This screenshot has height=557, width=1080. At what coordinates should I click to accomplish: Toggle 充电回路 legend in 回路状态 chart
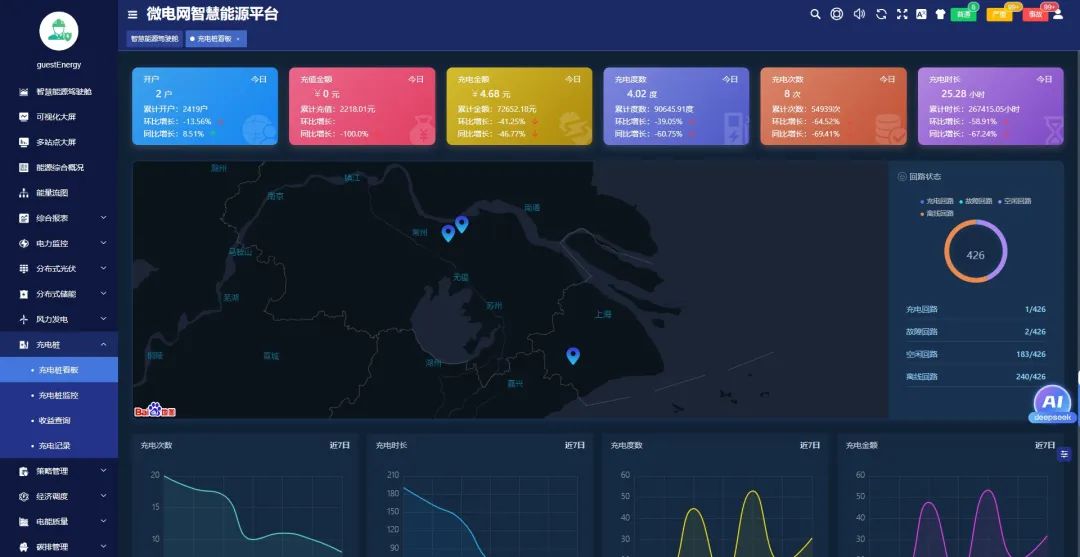[937, 201]
